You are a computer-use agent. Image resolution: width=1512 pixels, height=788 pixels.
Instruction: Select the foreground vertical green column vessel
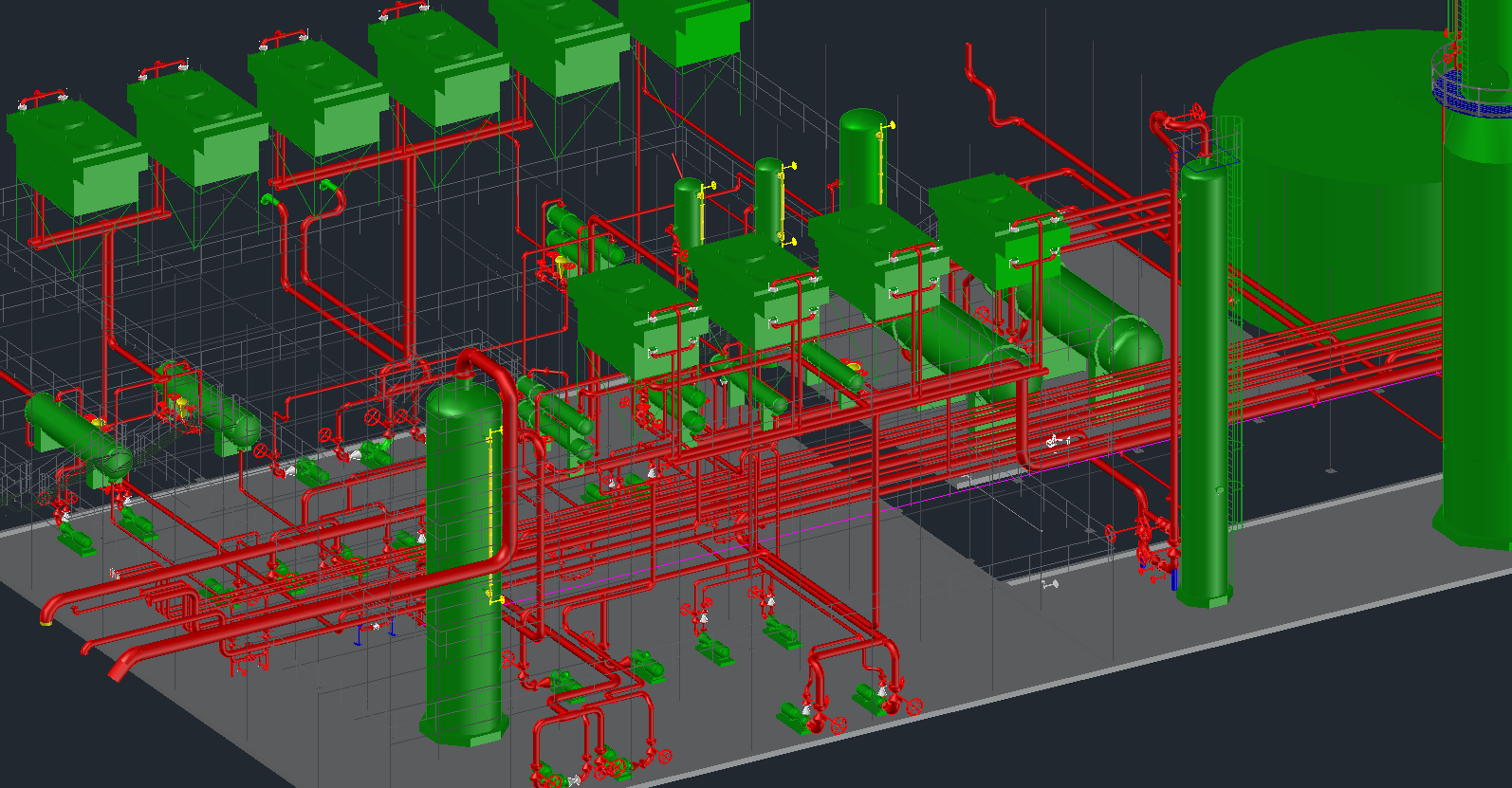pyautogui.click(x=464, y=559)
